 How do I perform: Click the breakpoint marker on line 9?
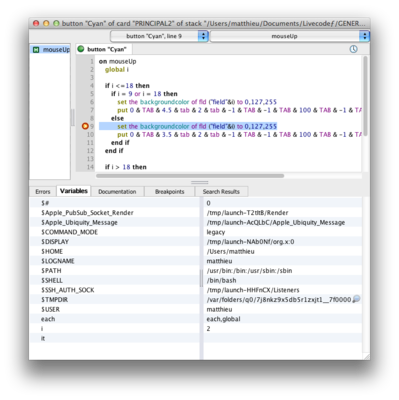click(85, 126)
